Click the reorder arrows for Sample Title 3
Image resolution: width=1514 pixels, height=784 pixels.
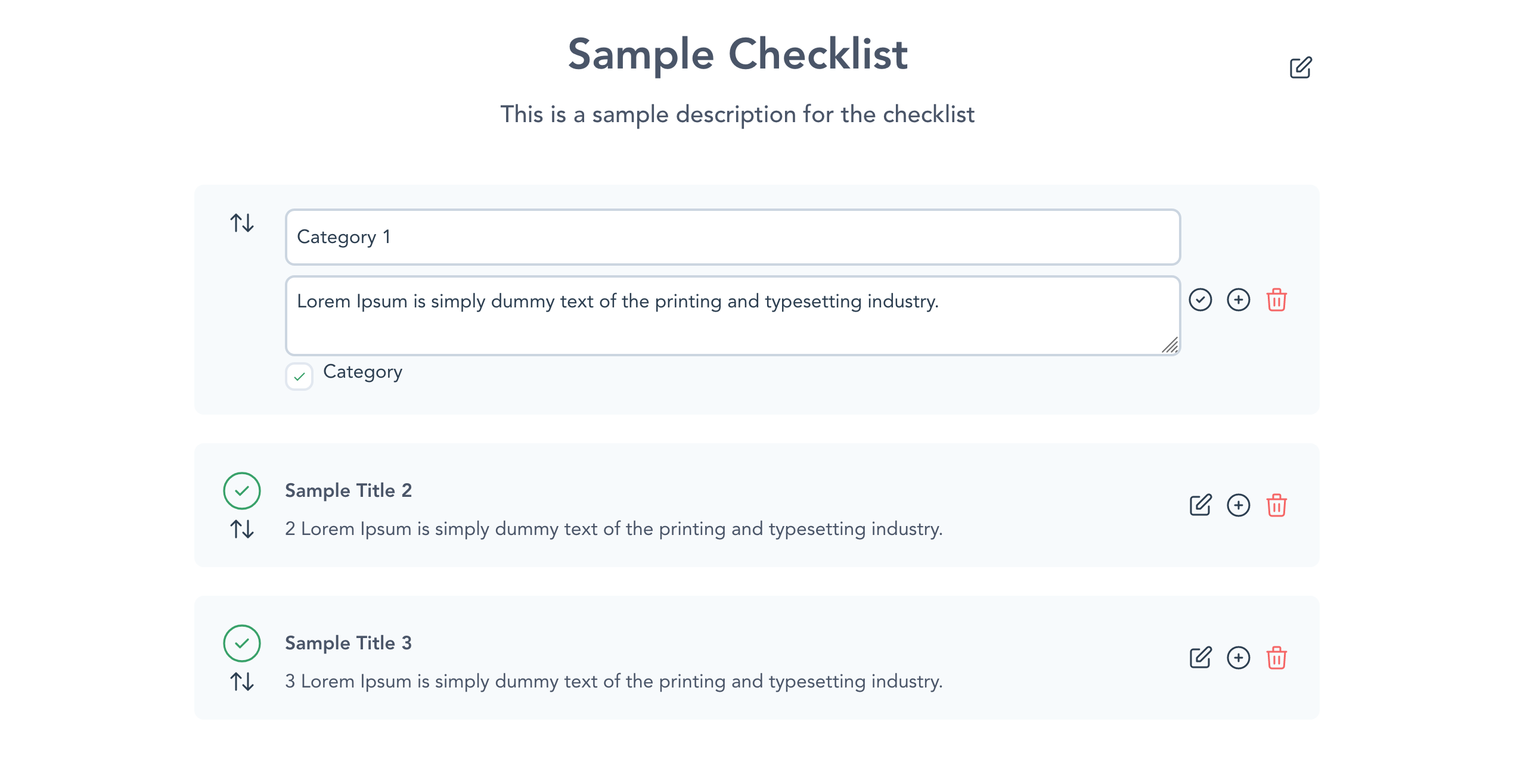241,682
